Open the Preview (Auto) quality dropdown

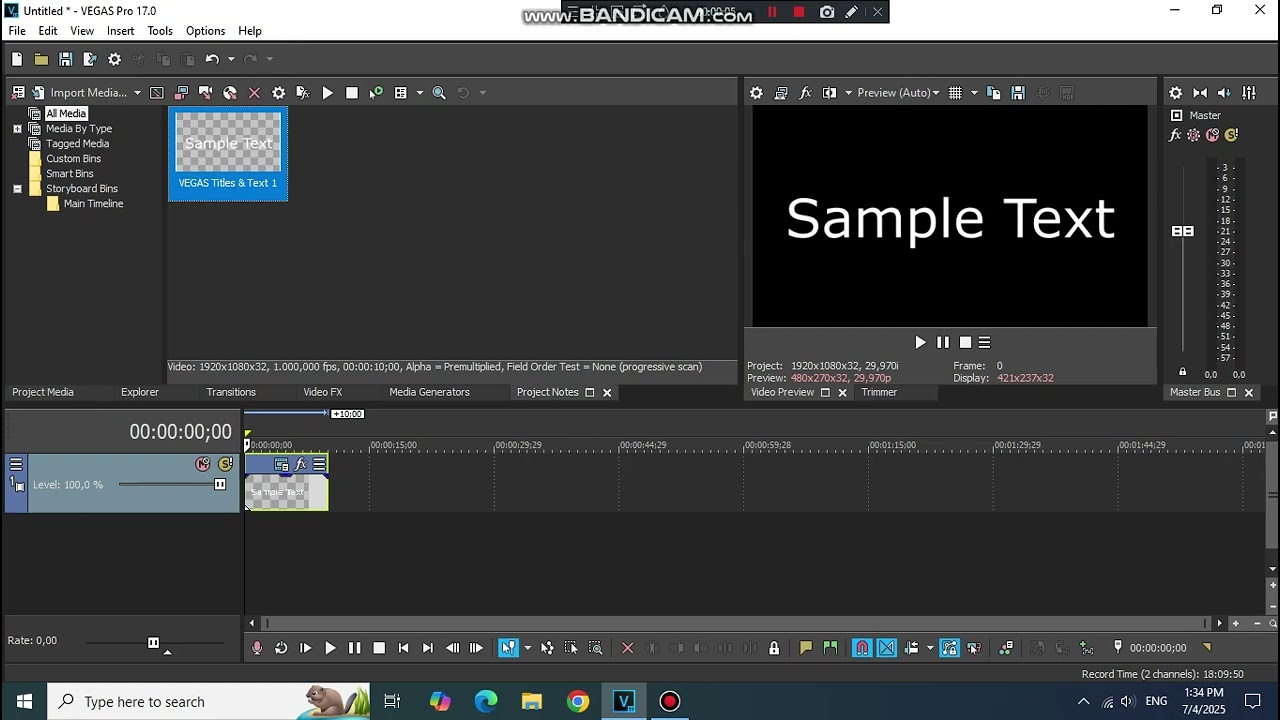point(898,93)
